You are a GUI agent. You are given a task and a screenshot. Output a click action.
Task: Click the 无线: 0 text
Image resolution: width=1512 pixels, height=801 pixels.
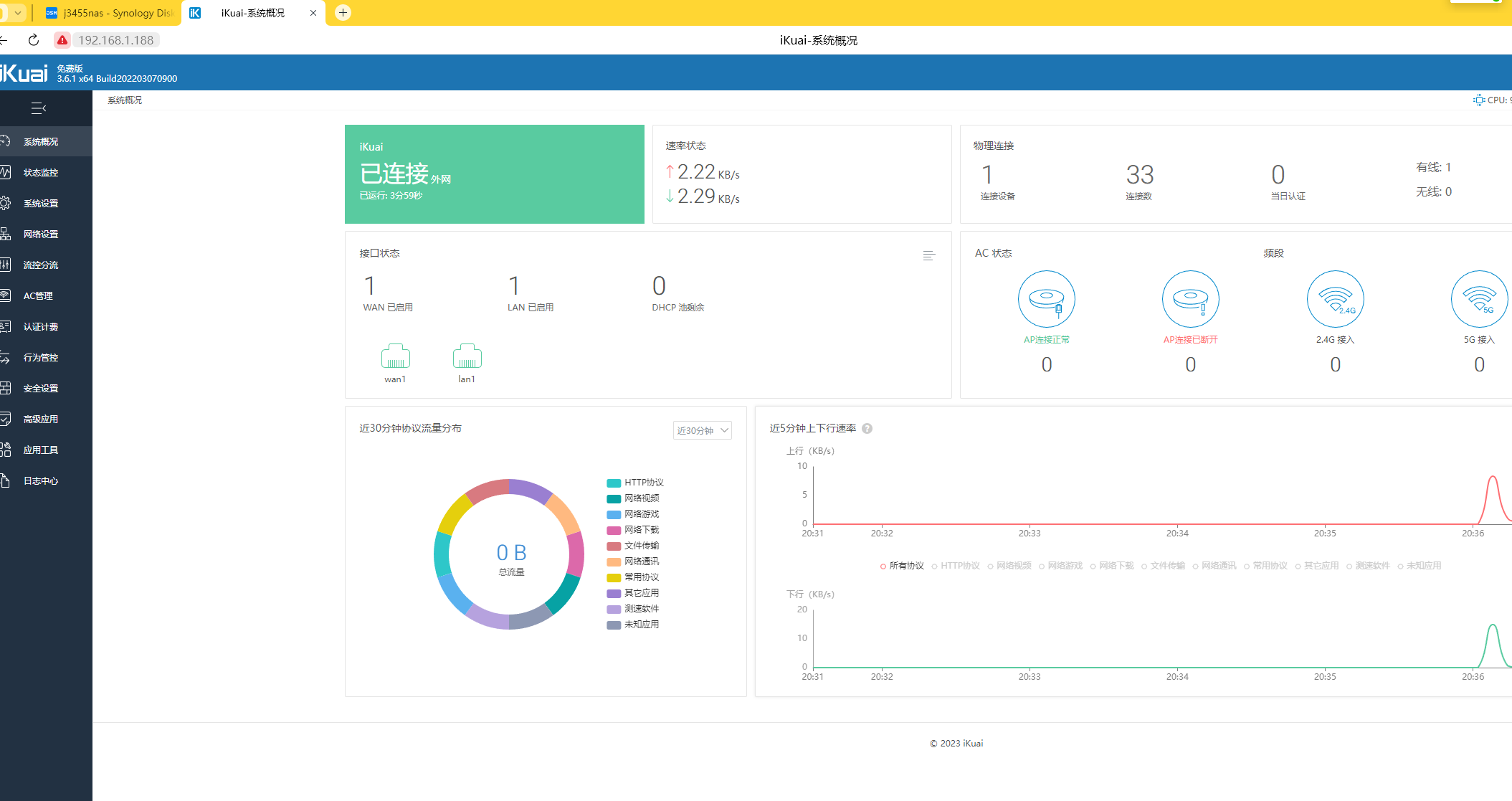[1434, 192]
